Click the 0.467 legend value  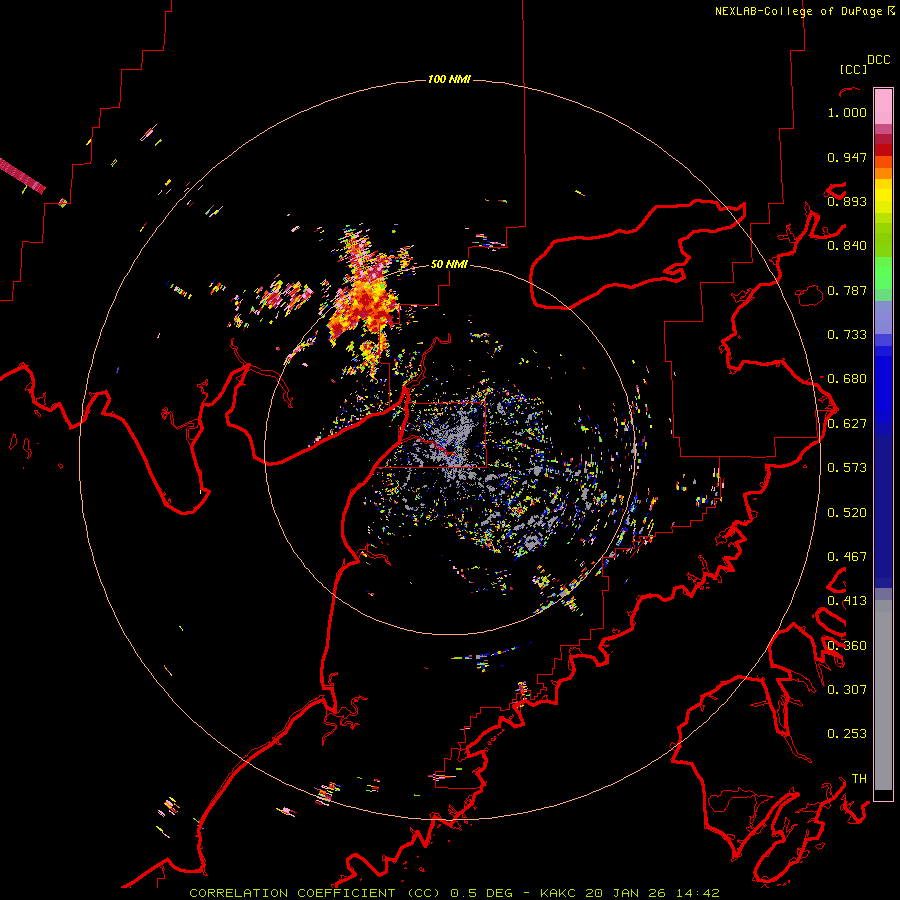[x=847, y=557]
